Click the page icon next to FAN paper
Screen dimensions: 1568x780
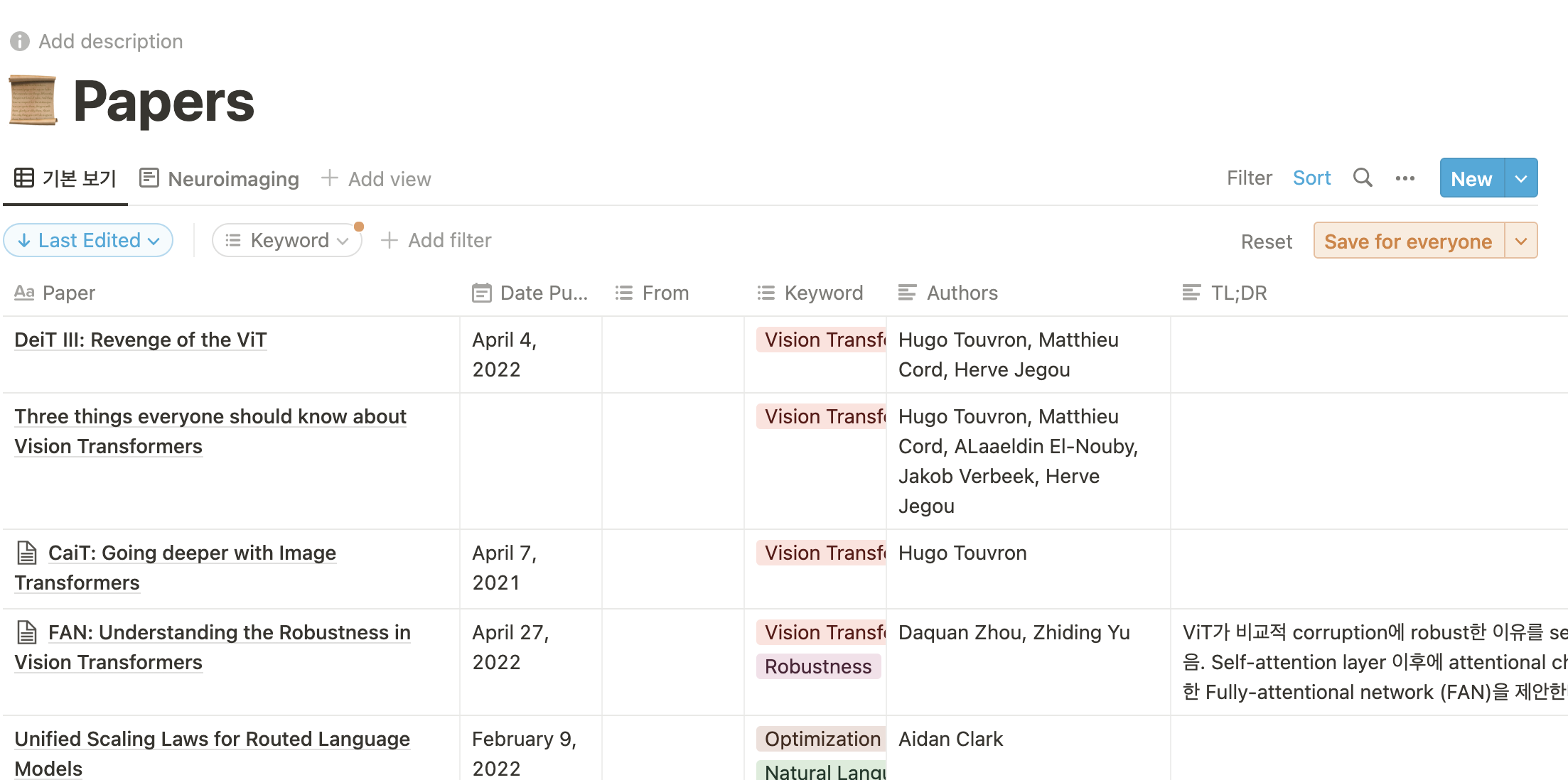27,632
